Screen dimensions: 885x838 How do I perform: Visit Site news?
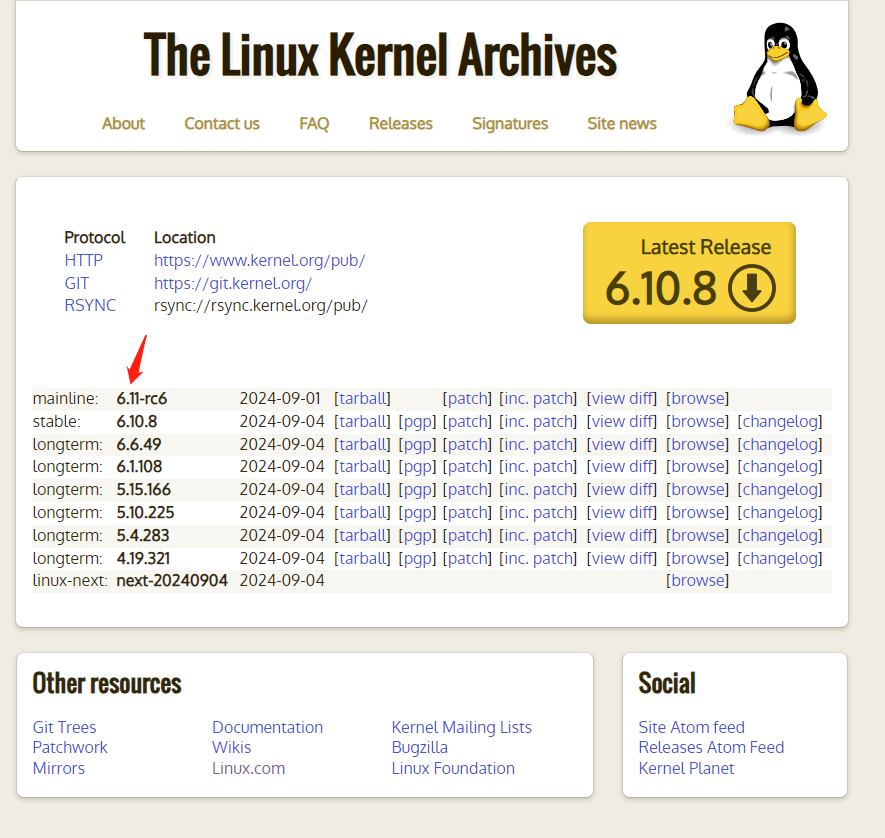pyautogui.click(x=621, y=124)
